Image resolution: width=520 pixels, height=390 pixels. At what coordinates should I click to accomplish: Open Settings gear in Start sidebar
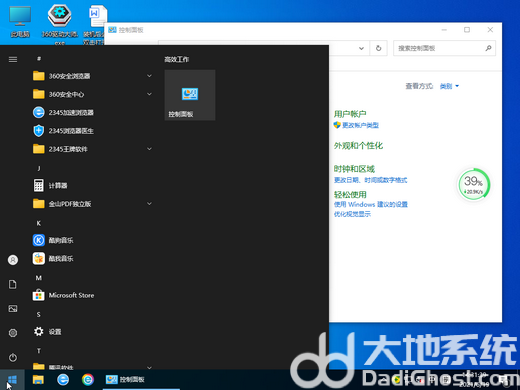click(x=13, y=333)
